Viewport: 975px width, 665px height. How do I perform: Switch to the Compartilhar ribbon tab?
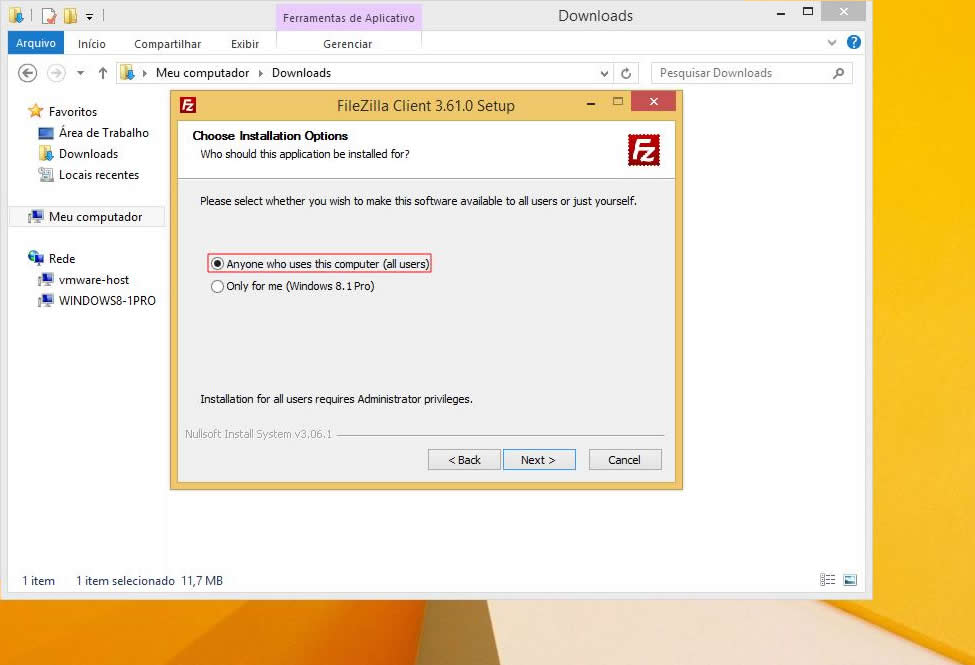pyautogui.click(x=167, y=44)
